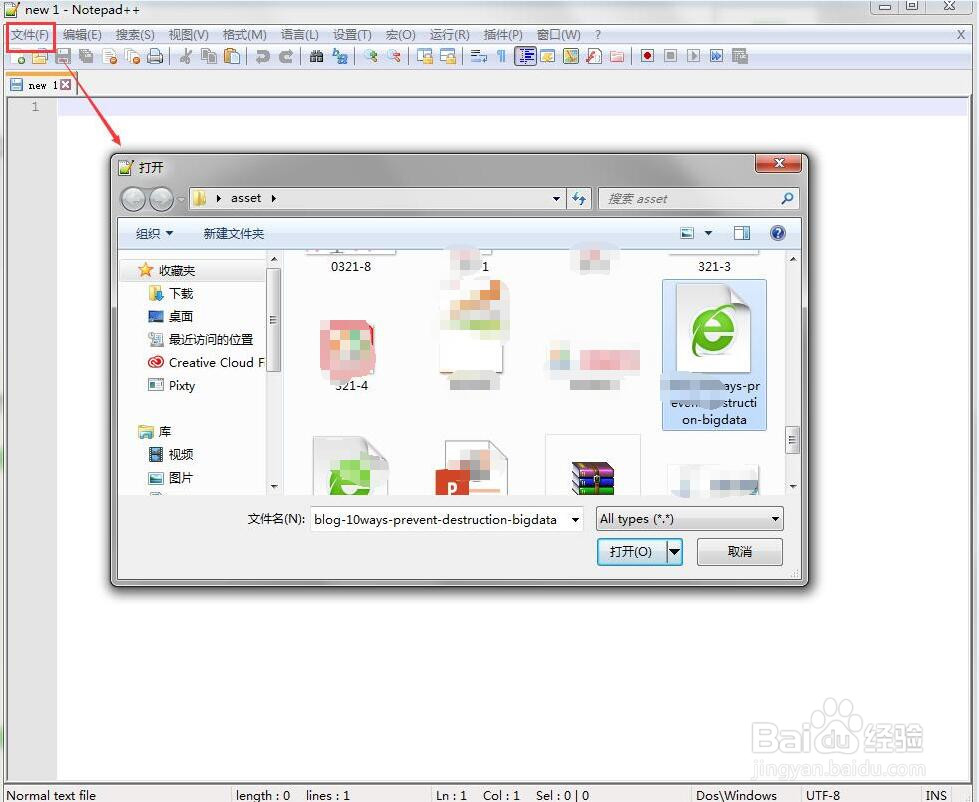Viewport: 979px width, 802px height.
Task: Toggle synchronize vertical scrolling
Action: tap(426, 56)
